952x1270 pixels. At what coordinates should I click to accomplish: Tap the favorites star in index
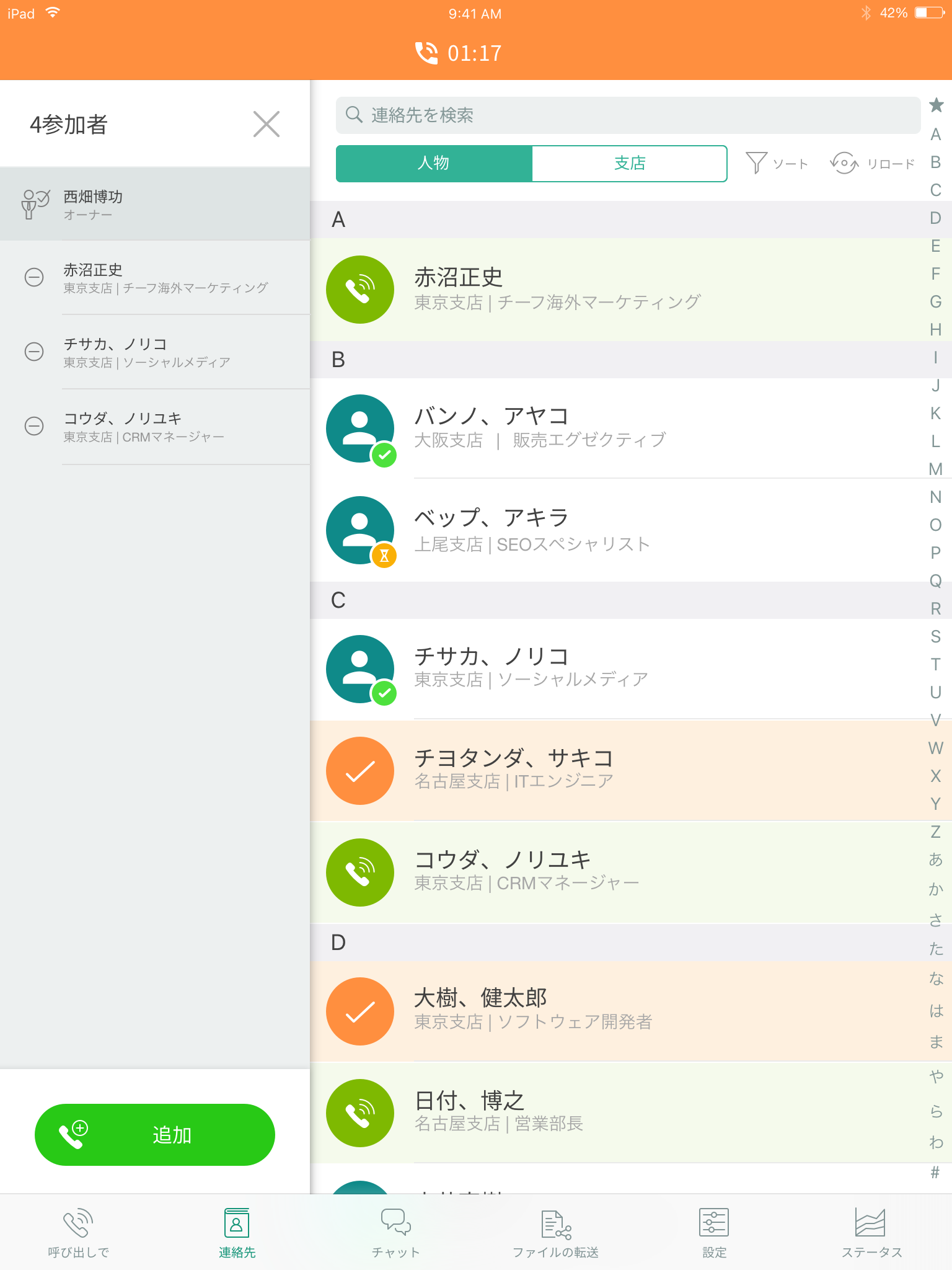click(936, 105)
